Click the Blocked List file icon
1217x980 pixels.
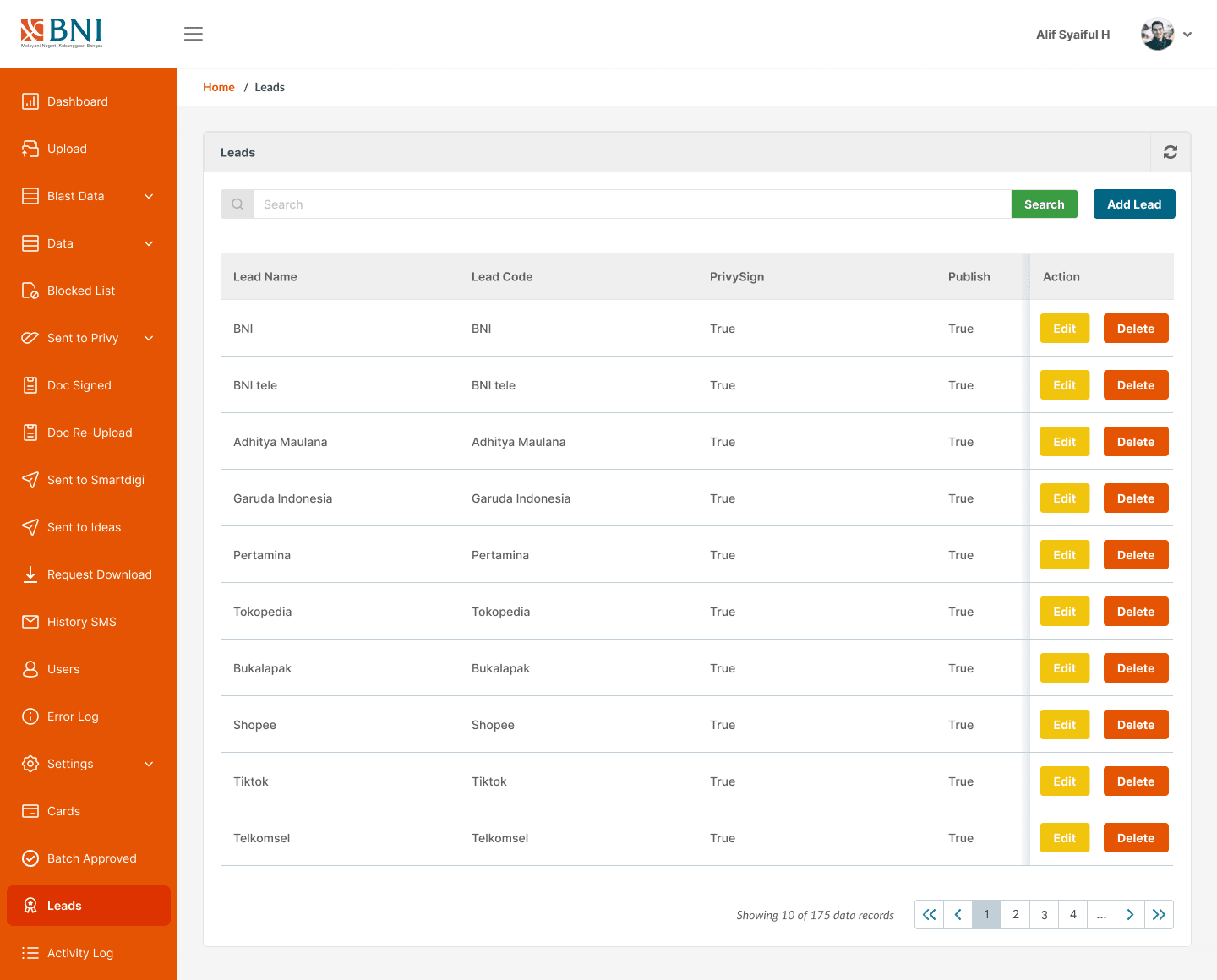(x=30, y=291)
